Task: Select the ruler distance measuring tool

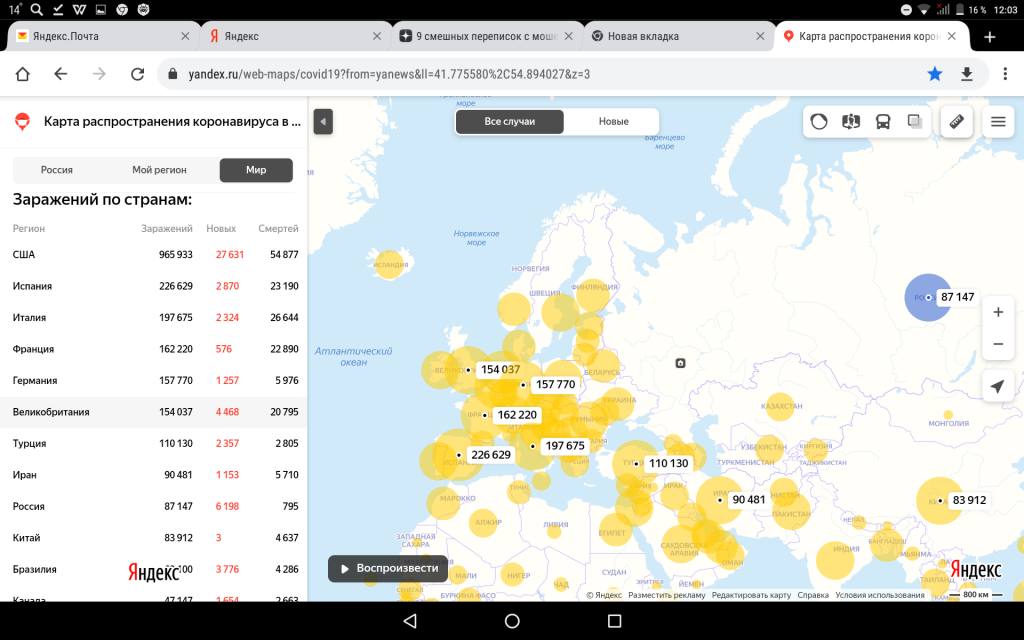Action: 957,122
